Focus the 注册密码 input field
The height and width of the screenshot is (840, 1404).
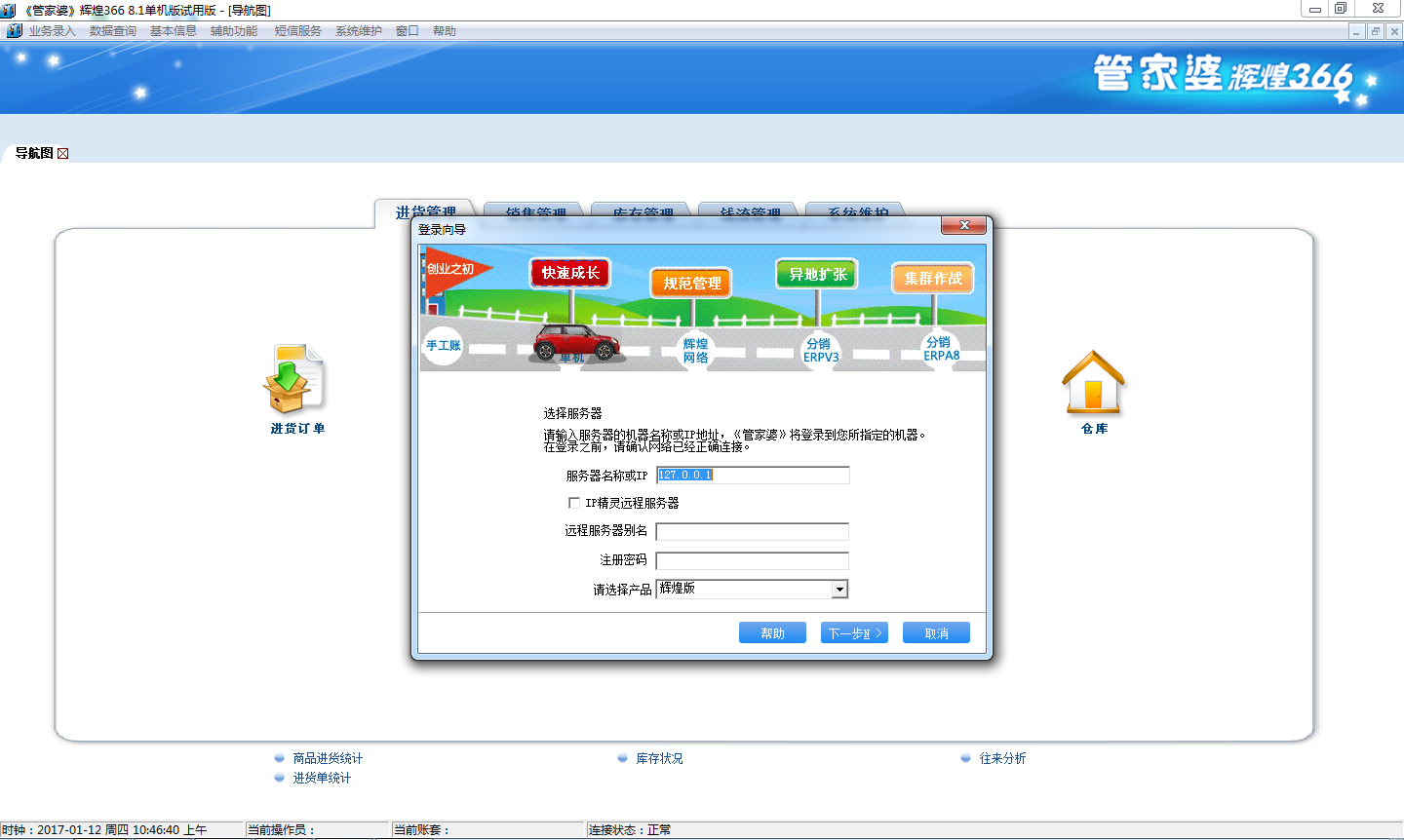pos(753,560)
